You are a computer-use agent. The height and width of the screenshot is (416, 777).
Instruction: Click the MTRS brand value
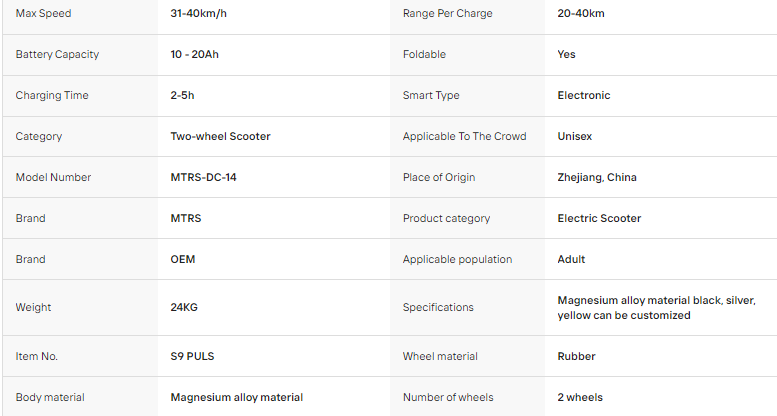pos(186,218)
